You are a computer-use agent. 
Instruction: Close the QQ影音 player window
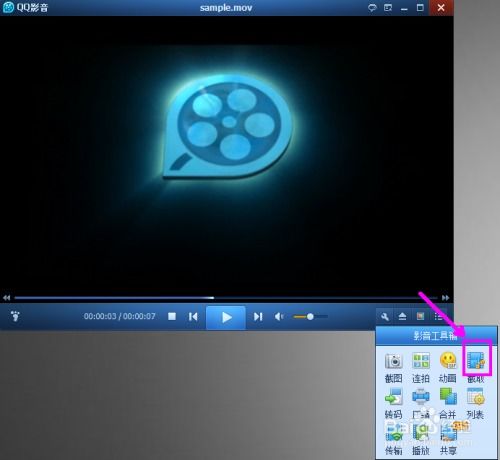click(441, 8)
